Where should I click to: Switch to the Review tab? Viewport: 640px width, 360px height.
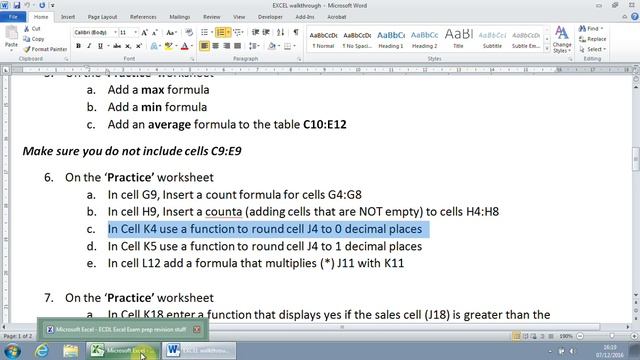[211, 17]
